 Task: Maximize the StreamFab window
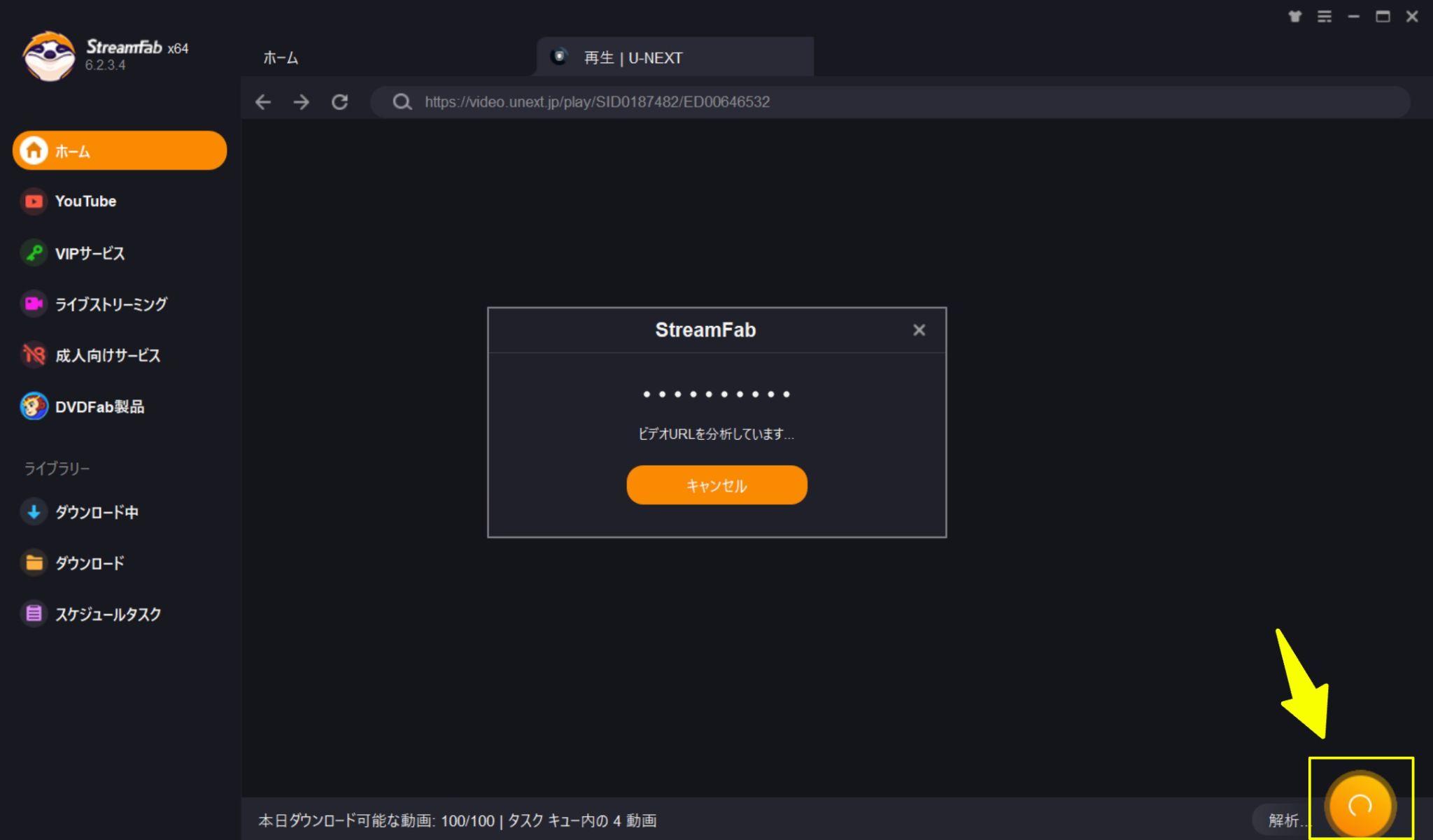1383,16
